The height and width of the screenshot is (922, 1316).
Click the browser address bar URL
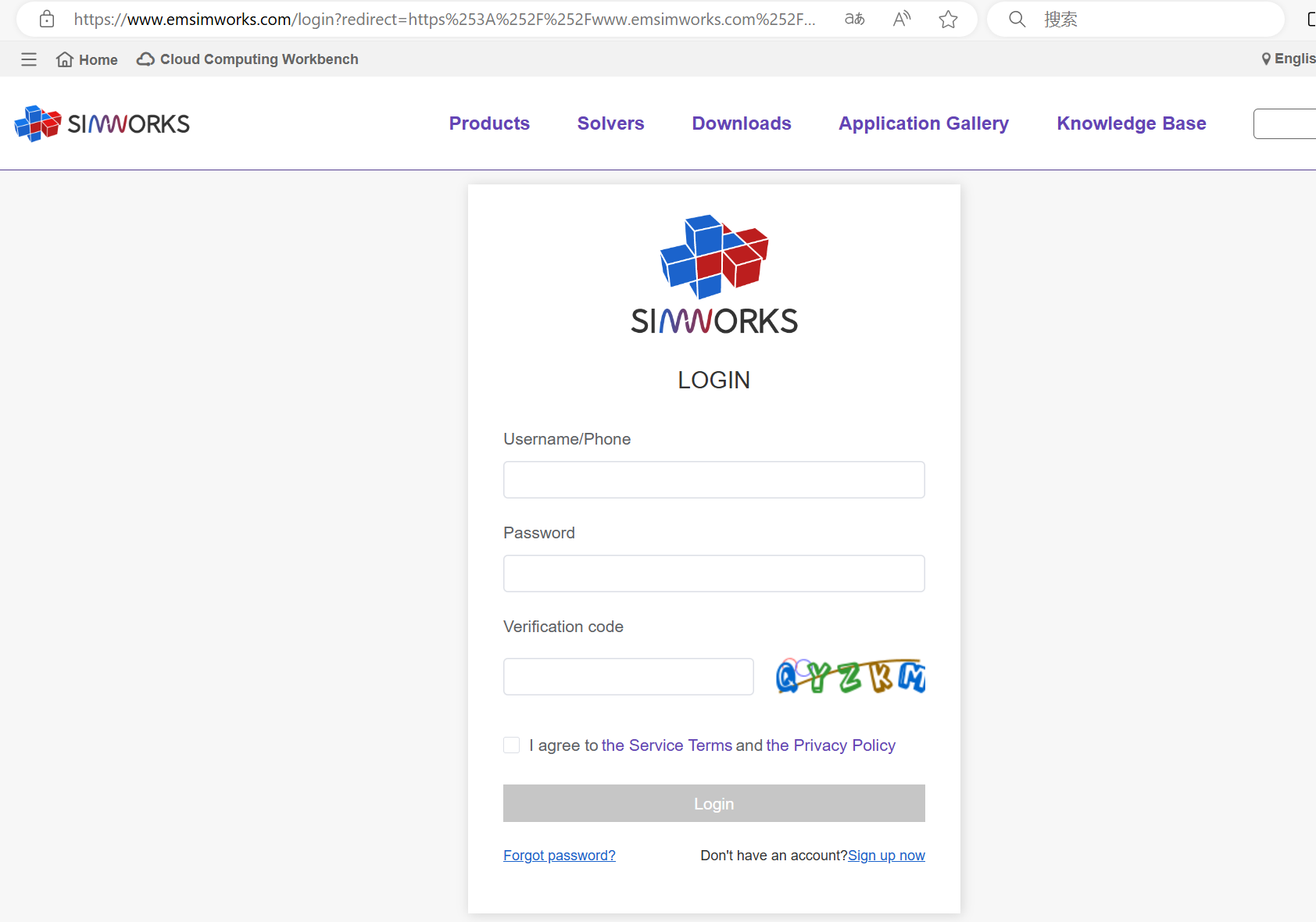pos(445,19)
